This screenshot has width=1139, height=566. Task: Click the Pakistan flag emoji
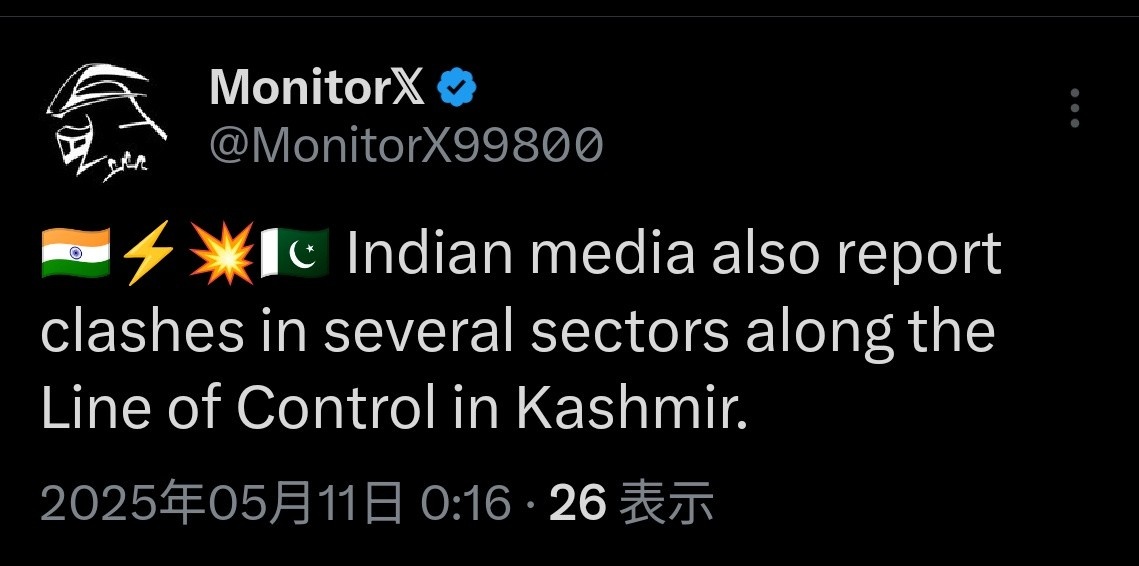pos(296,255)
